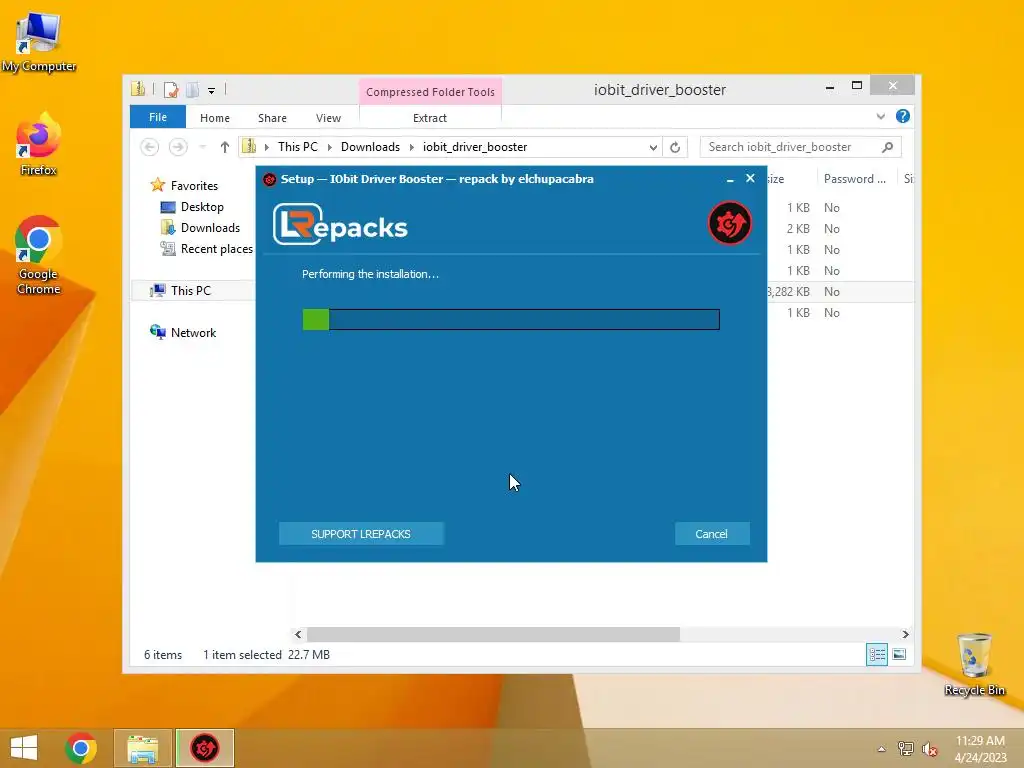1024x768 pixels.
Task: Click the SUPPORT LREPACKS button
Action: pyautogui.click(x=361, y=534)
